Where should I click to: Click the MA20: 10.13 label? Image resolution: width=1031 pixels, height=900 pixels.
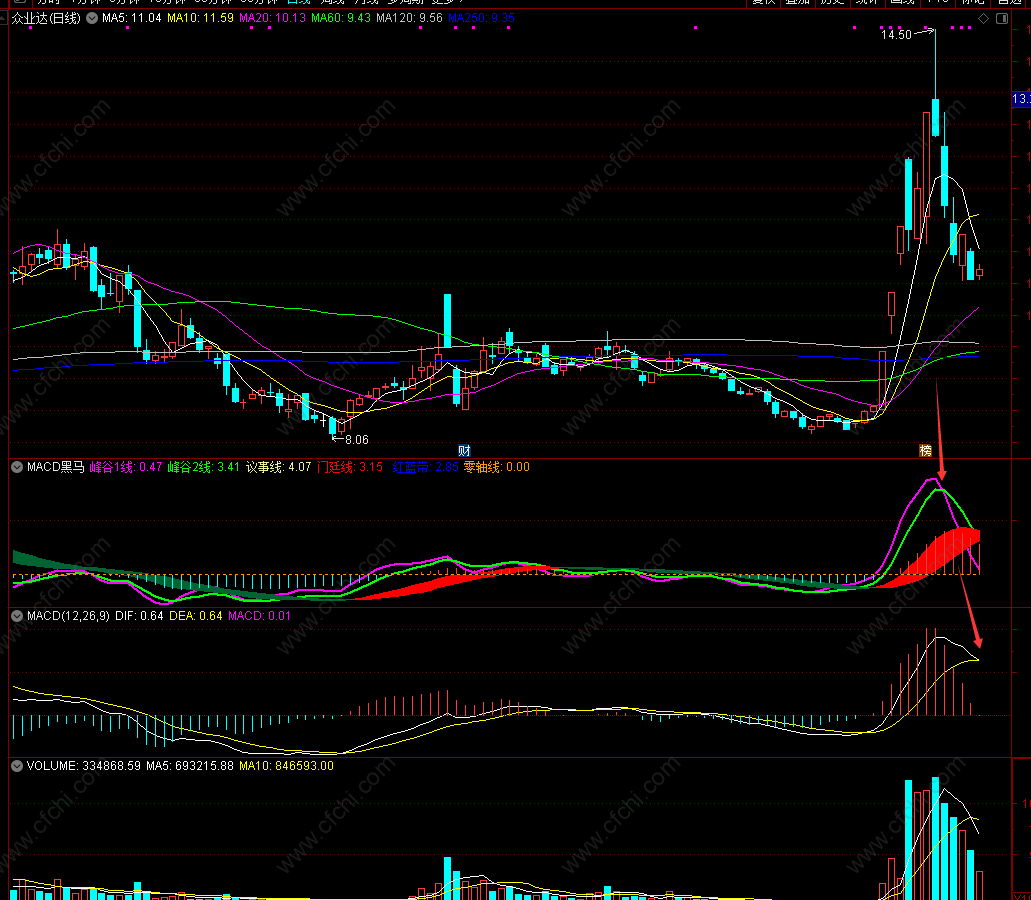[272, 18]
